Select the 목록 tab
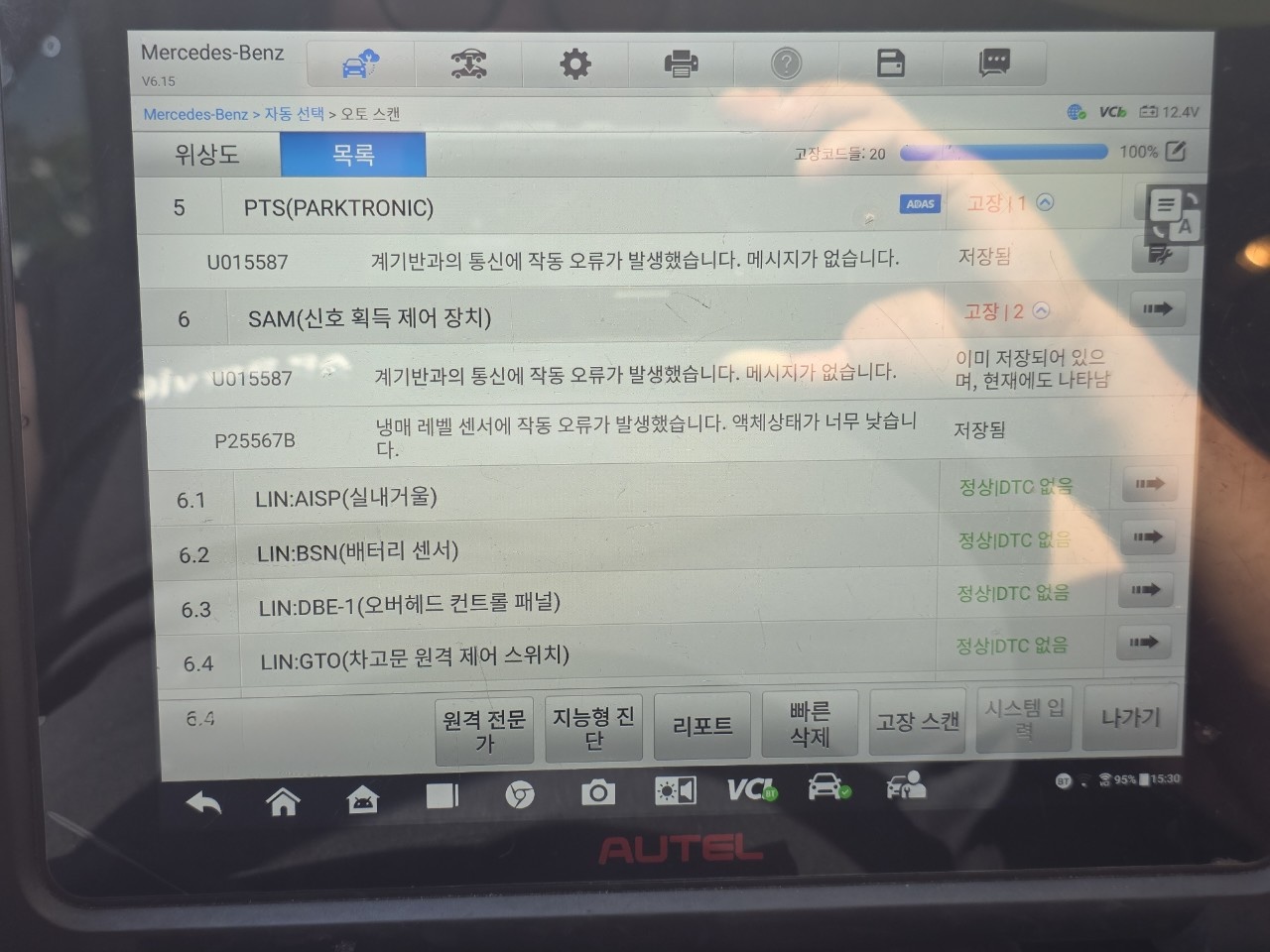This screenshot has width=1270, height=952. (x=353, y=155)
